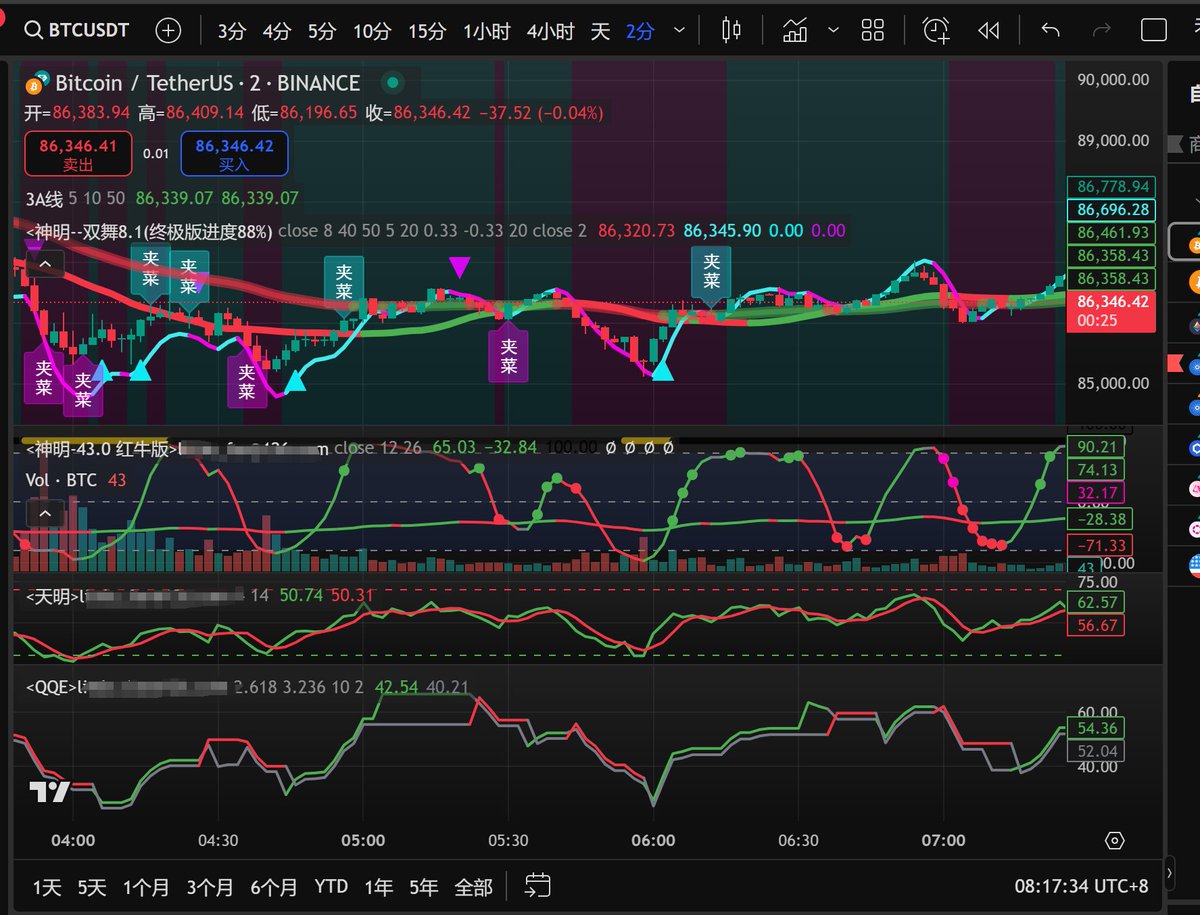1200x915 pixels.
Task: Click the 0.01 spread value
Action: click(156, 154)
